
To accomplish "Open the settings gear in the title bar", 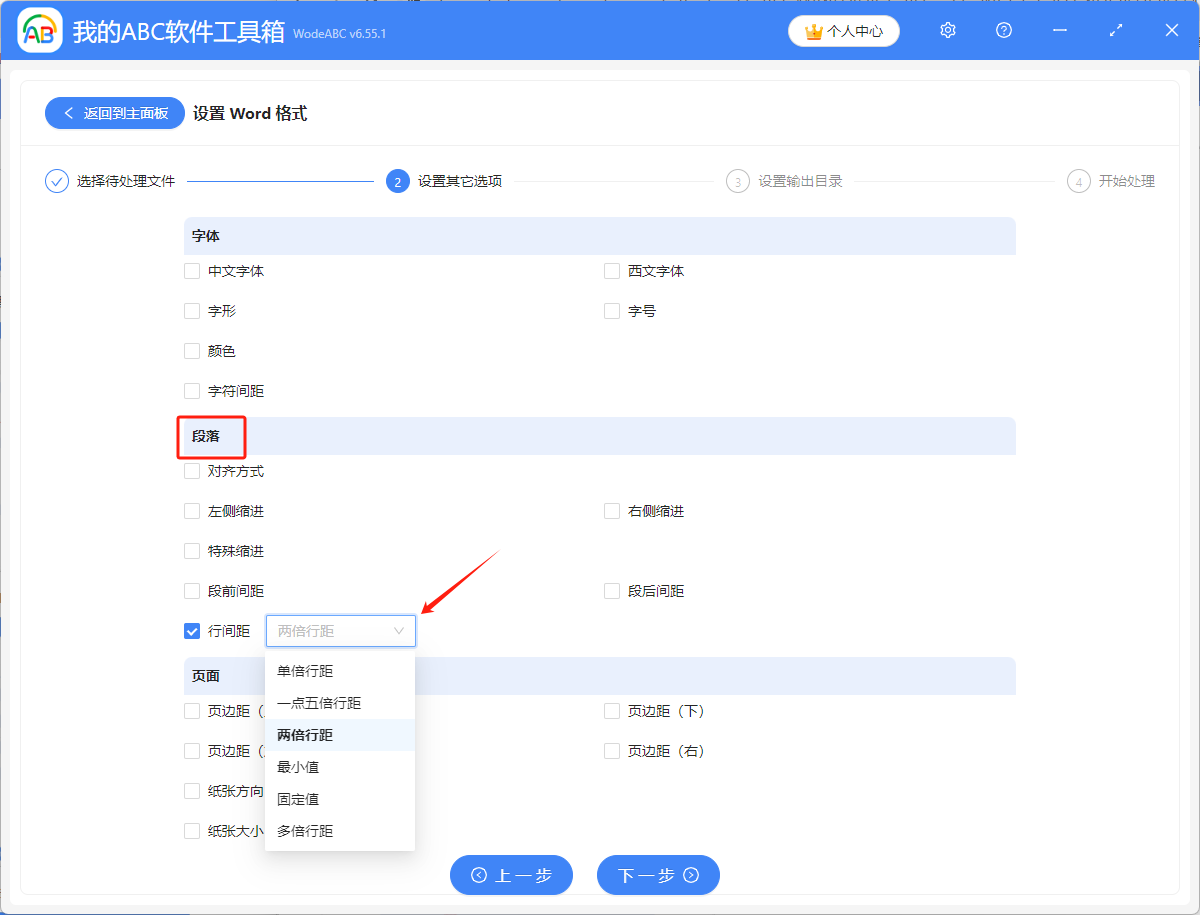I will pos(947,30).
